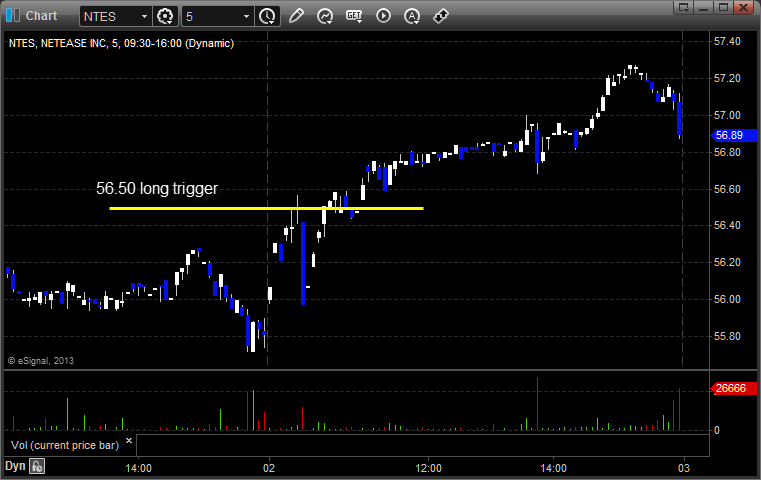Click the 56.00 price axis label
This screenshot has height=480, width=761.
[727, 299]
